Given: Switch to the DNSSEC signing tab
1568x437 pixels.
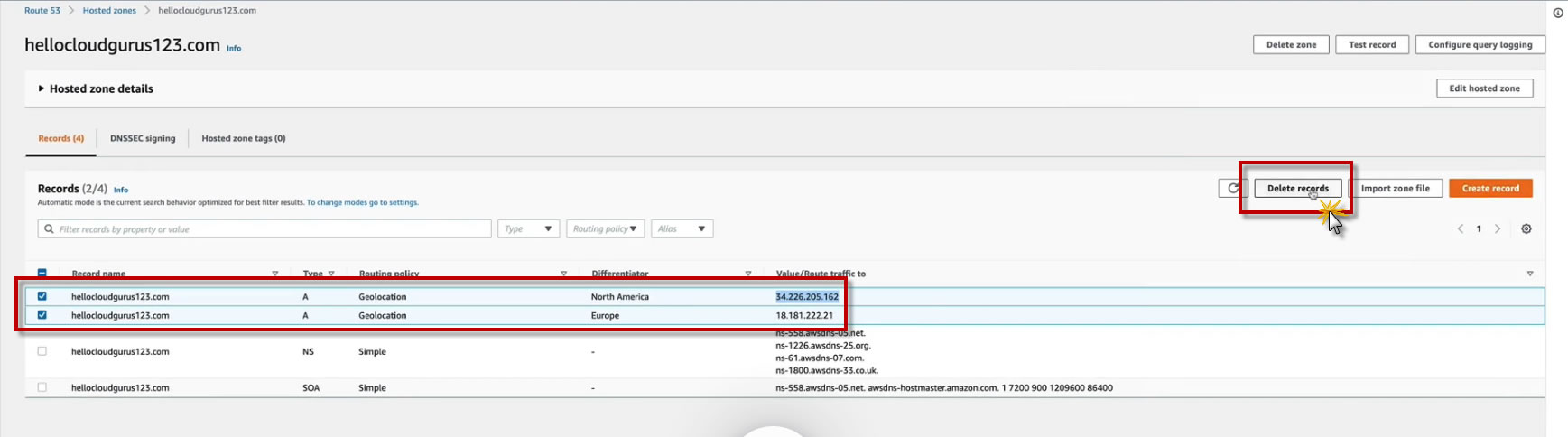Looking at the screenshot, I should tap(143, 138).
